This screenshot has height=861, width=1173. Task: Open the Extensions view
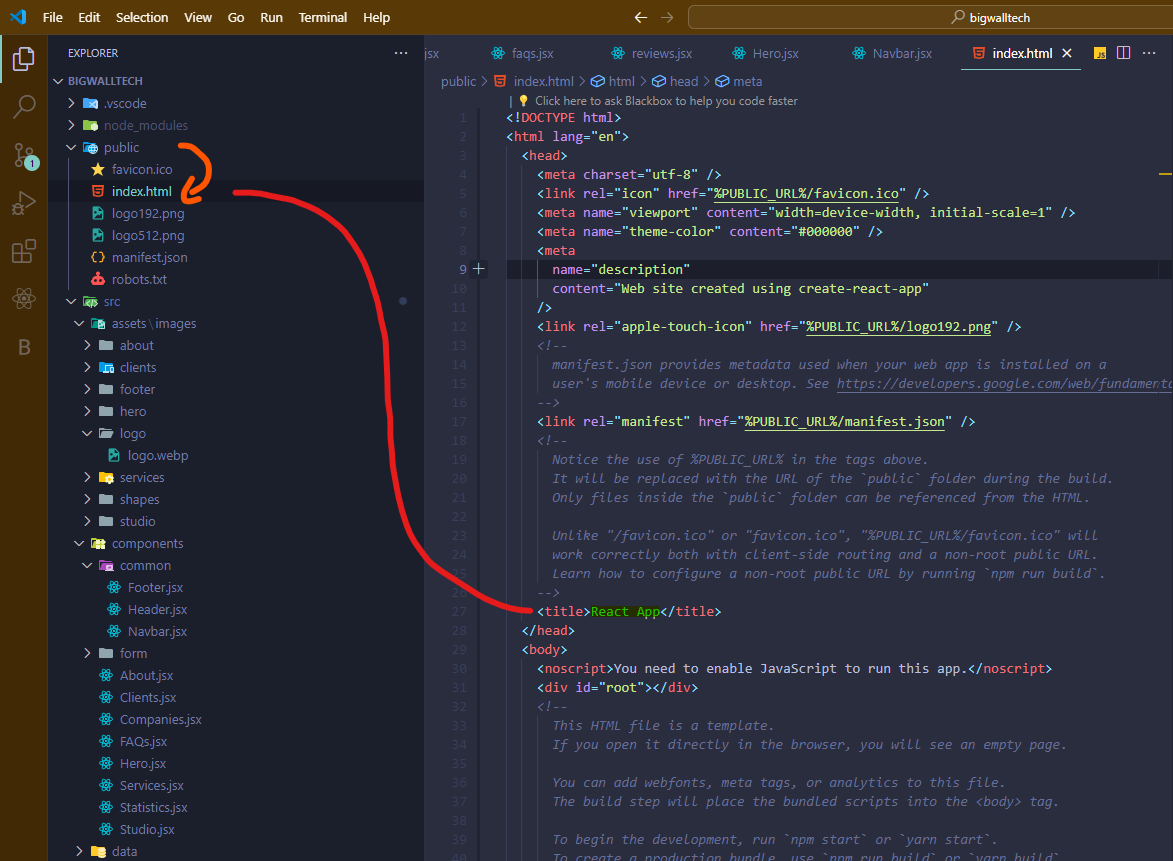click(24, 251)
